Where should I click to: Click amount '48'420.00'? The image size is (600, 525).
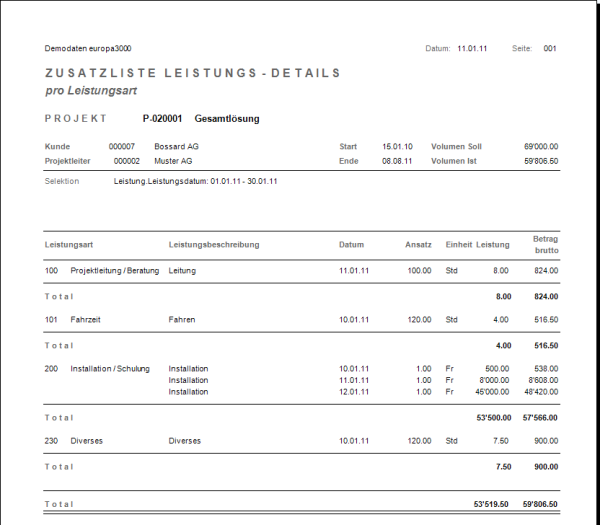click(541, 392)
